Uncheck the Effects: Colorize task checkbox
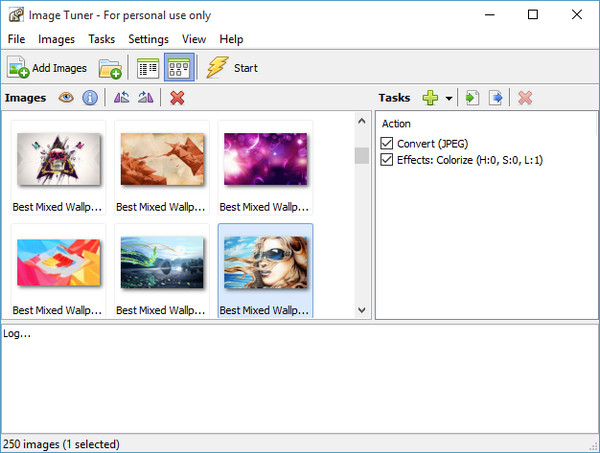 (388, 160)
